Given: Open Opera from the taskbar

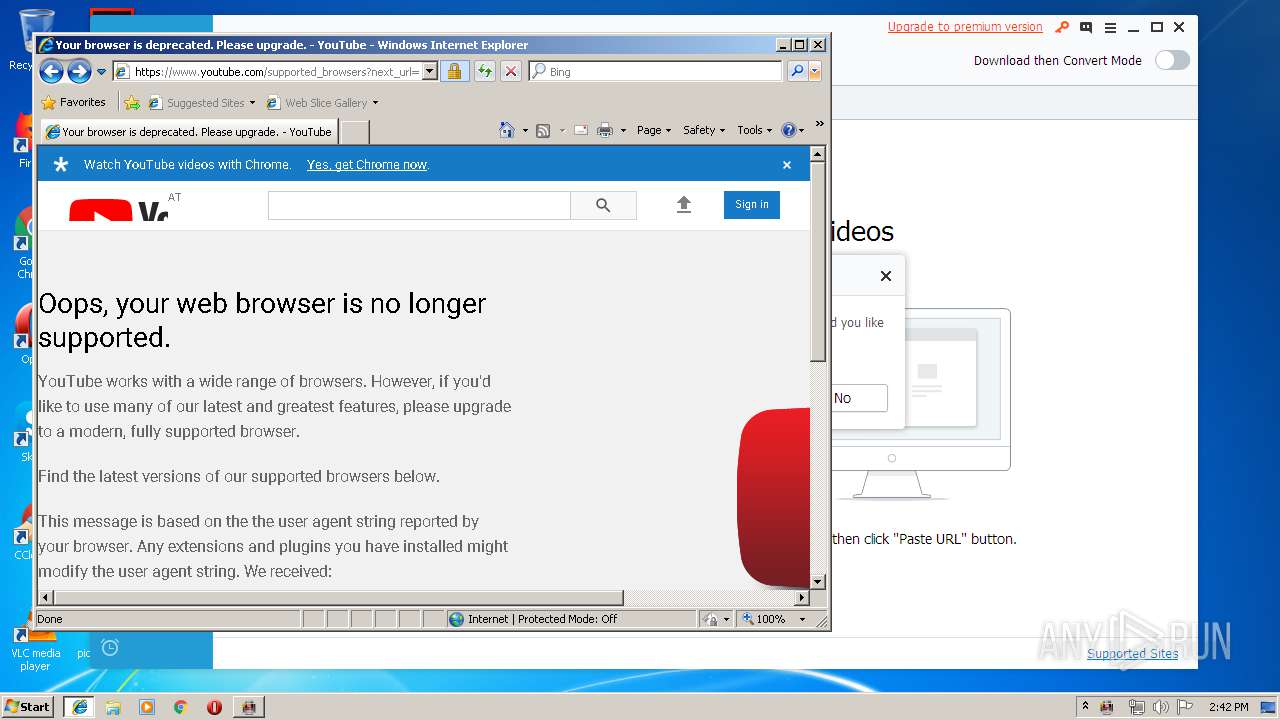Looking at the screenshot, I should point(214,707).
